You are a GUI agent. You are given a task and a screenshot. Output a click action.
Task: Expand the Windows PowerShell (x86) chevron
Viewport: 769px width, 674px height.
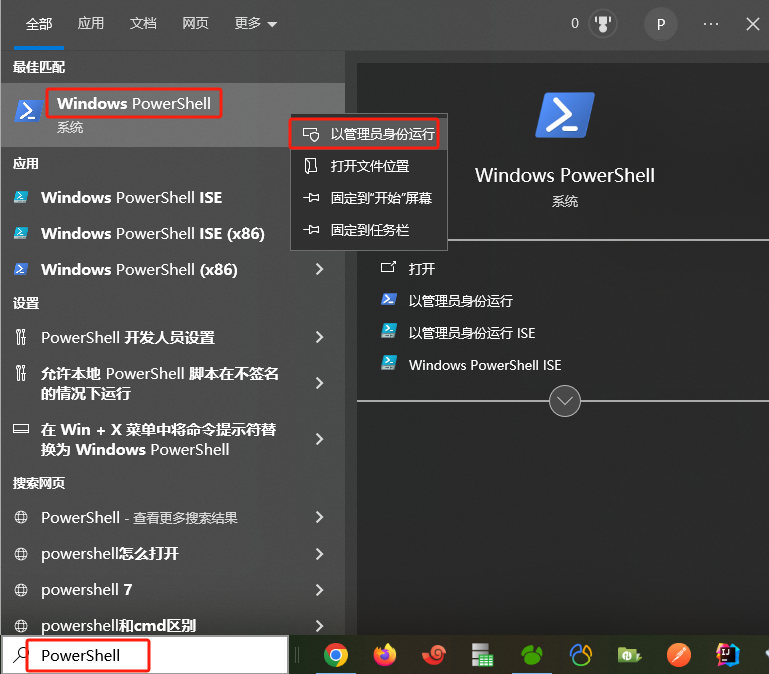click(319, 269)
